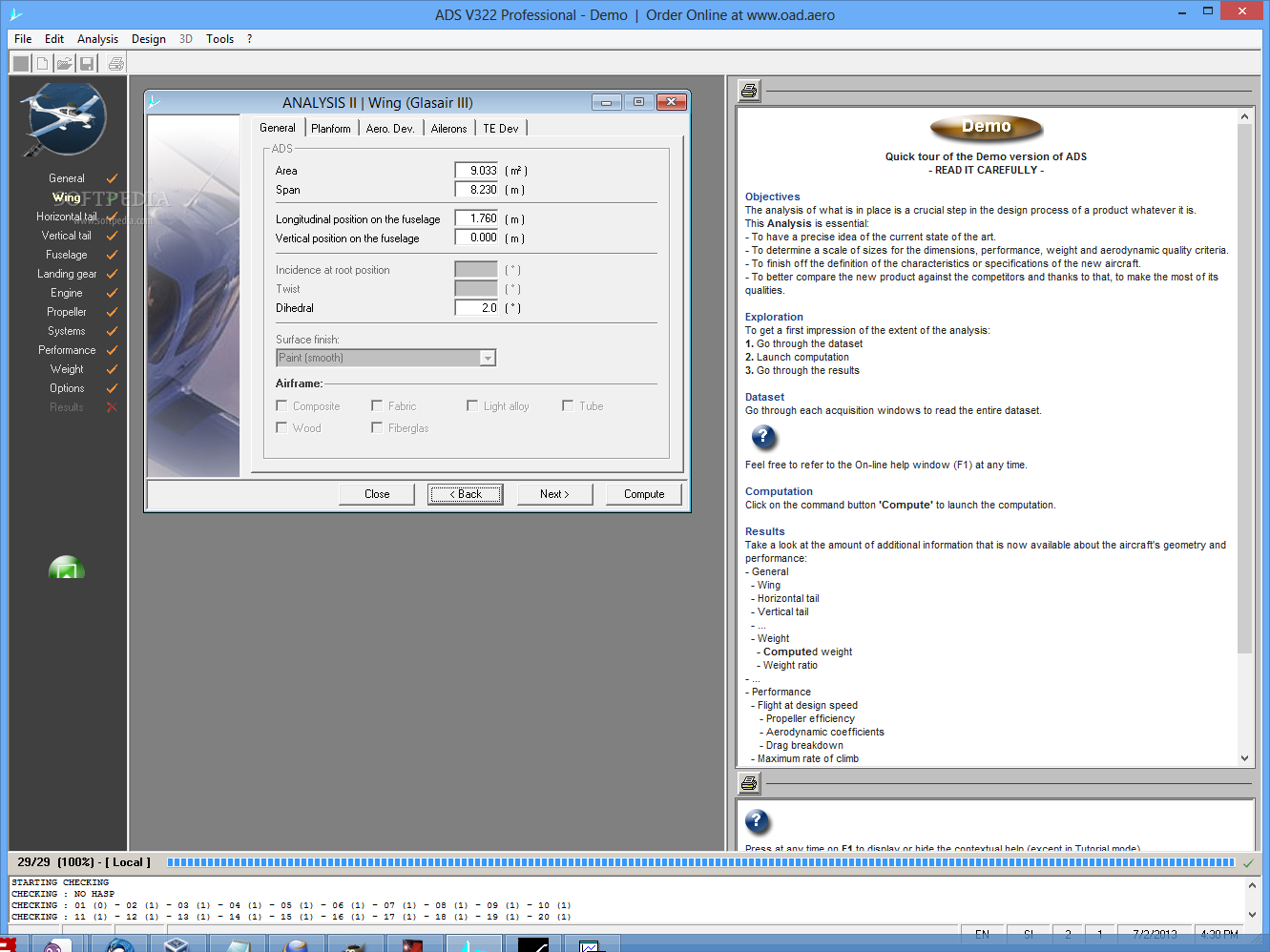Enable the Wood airframe checkbox
This screenshot has width=1270, height=952.
pos(281,427)
